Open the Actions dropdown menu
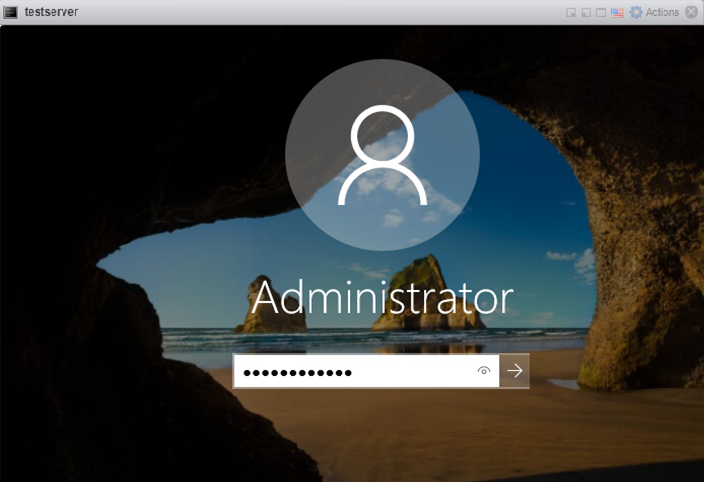The image size is (704, 482). (x=662, y=12)
